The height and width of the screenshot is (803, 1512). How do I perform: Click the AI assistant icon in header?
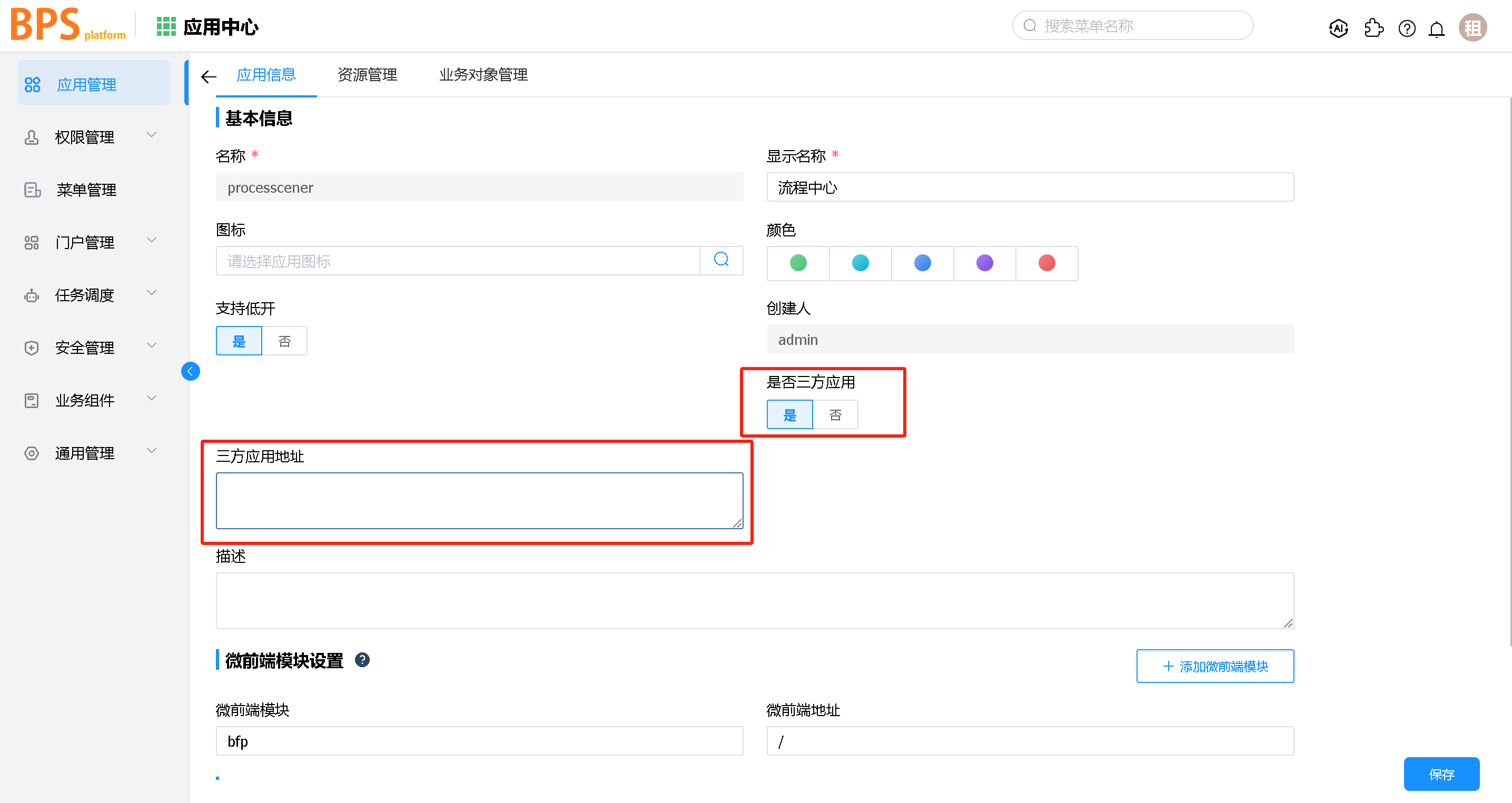coord(1338,27)
